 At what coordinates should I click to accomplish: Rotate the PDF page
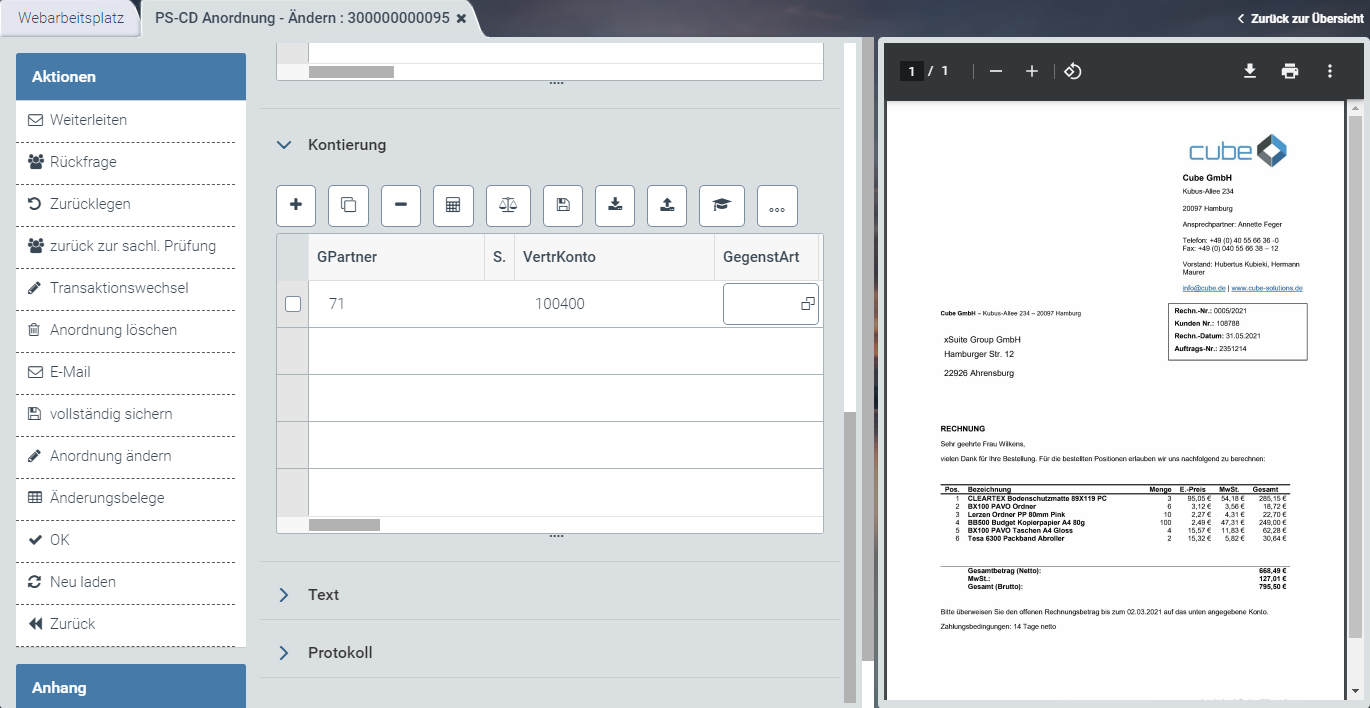pos(1072,71)
